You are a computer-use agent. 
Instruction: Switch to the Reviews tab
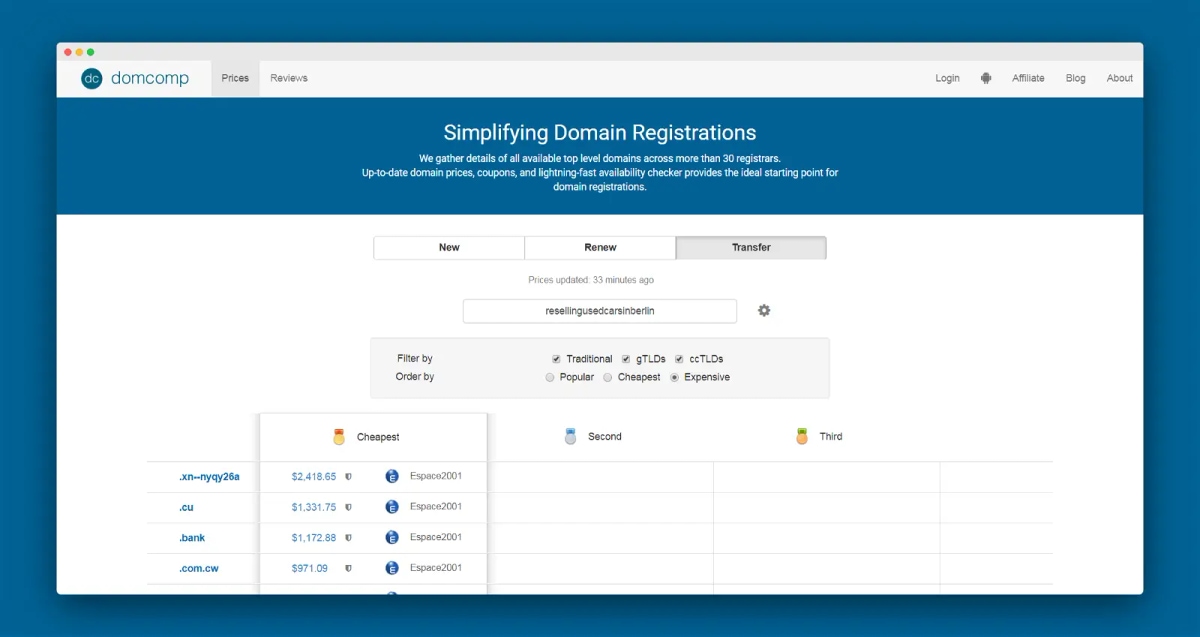289,78
